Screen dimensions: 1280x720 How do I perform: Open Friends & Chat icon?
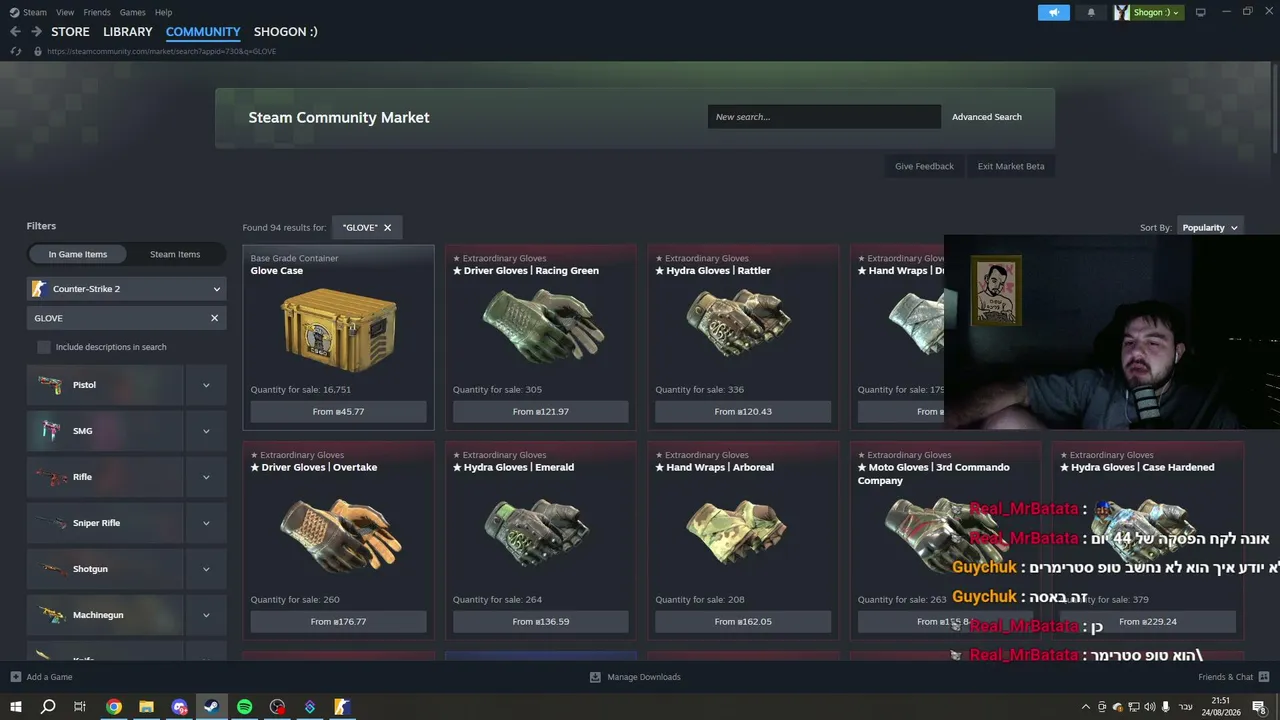(x=1264, y=677)
